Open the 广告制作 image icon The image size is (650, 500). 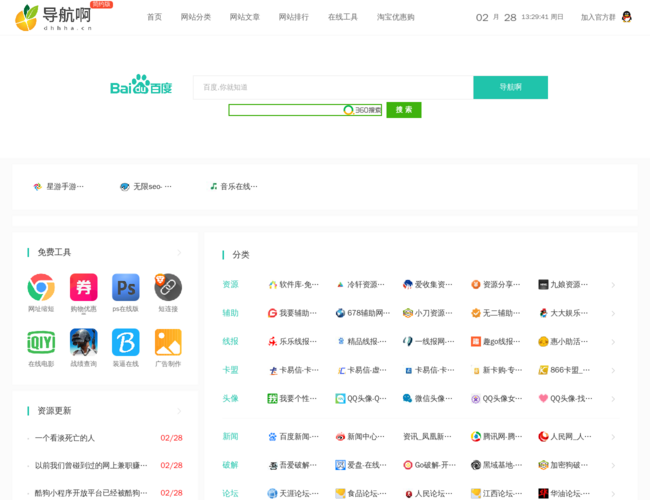pyautogui.click(x=168, y=342)
